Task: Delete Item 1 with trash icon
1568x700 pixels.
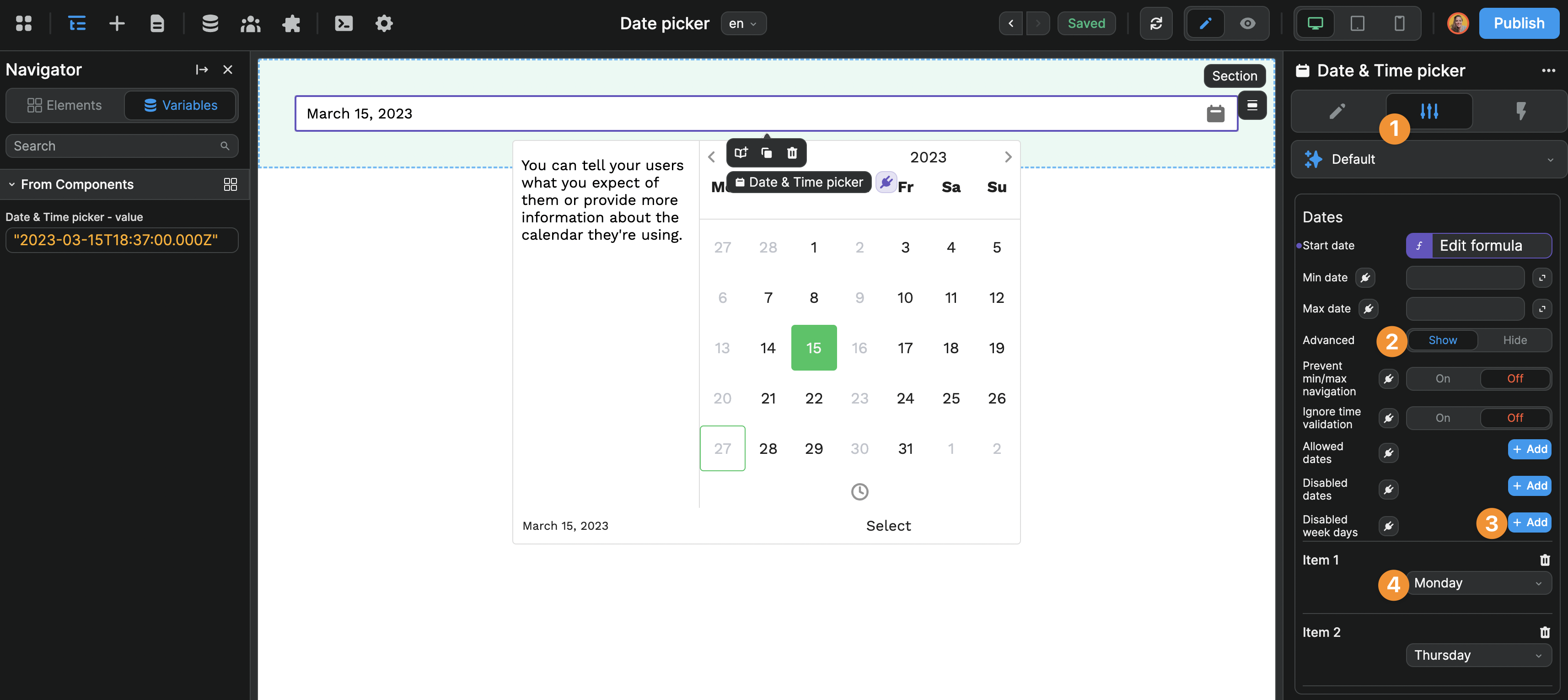Action: pyautogui.click(x=1544, y=560)
